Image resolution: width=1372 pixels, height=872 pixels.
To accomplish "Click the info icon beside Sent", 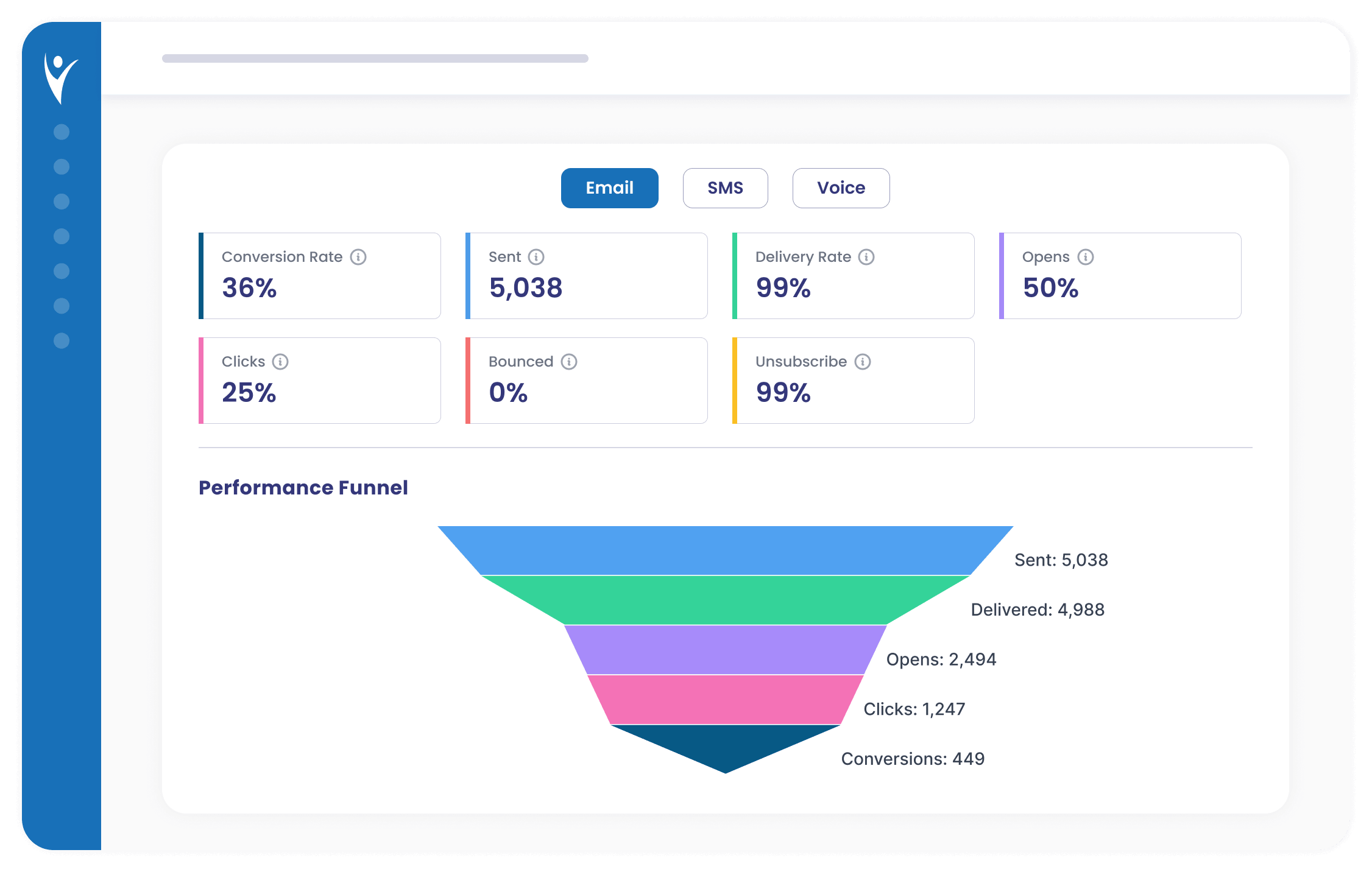I will point(536,257).
